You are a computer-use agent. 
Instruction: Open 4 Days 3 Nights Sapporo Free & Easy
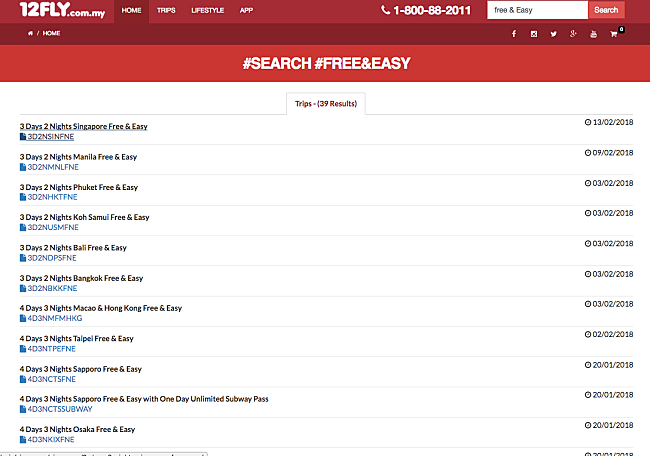[81, 369]
